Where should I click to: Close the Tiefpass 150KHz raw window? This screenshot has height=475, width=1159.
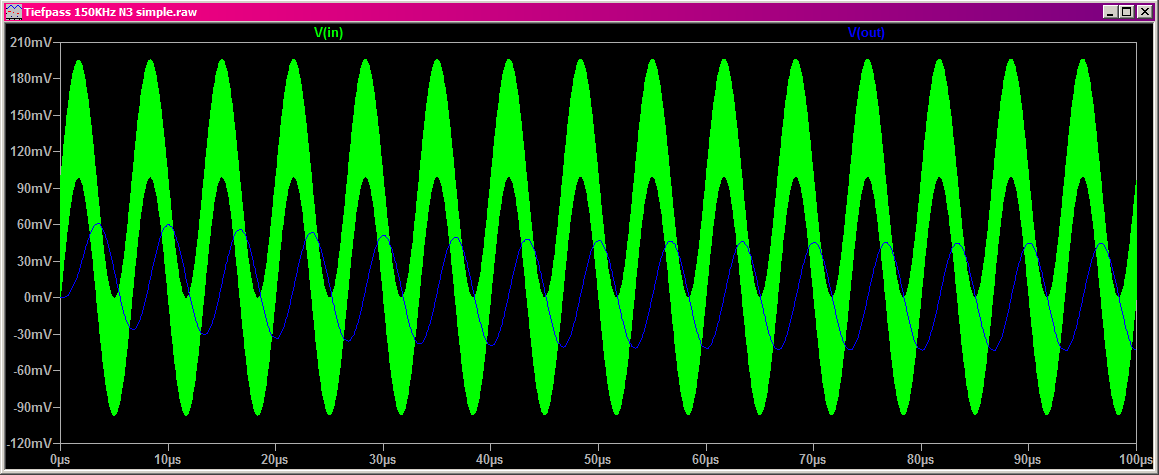pyautogui.click(x=1144, y=11)
